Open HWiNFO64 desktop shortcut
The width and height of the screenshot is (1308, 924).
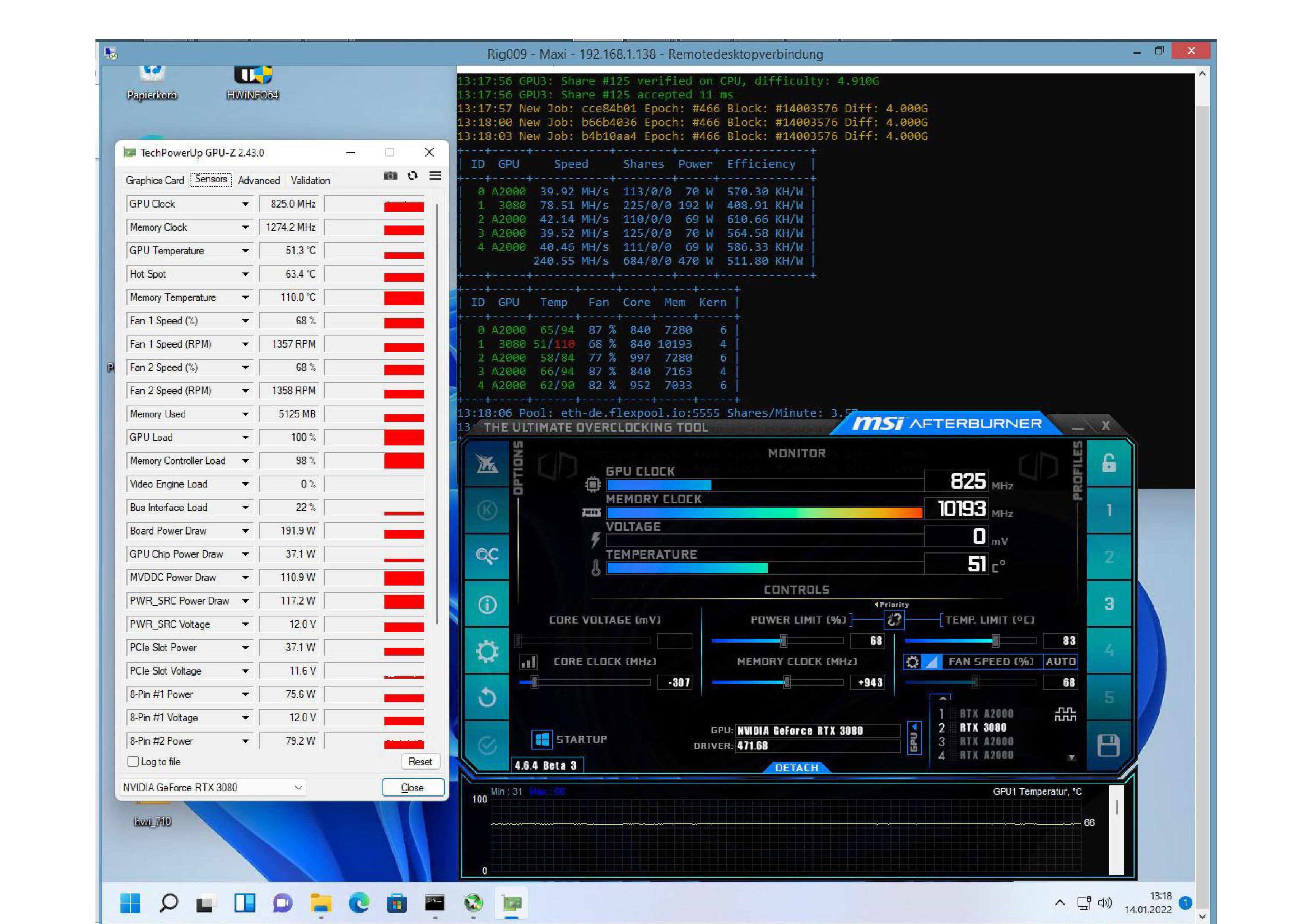(253, 82)
